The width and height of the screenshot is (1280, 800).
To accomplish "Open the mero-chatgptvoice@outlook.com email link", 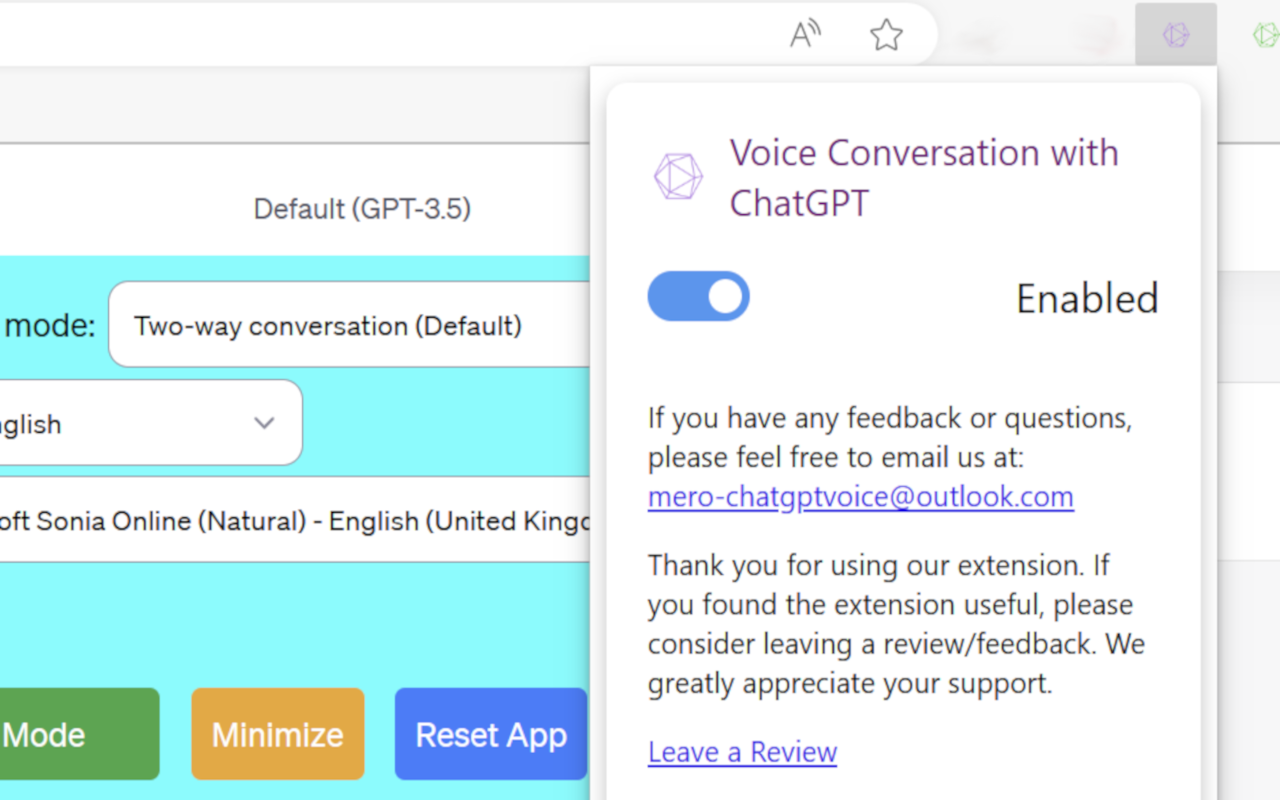I will [x=861, y=497].
